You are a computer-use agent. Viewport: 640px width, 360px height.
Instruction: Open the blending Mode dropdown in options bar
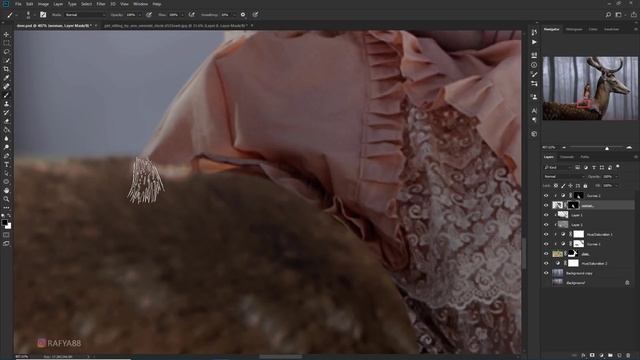coord(85,15)
